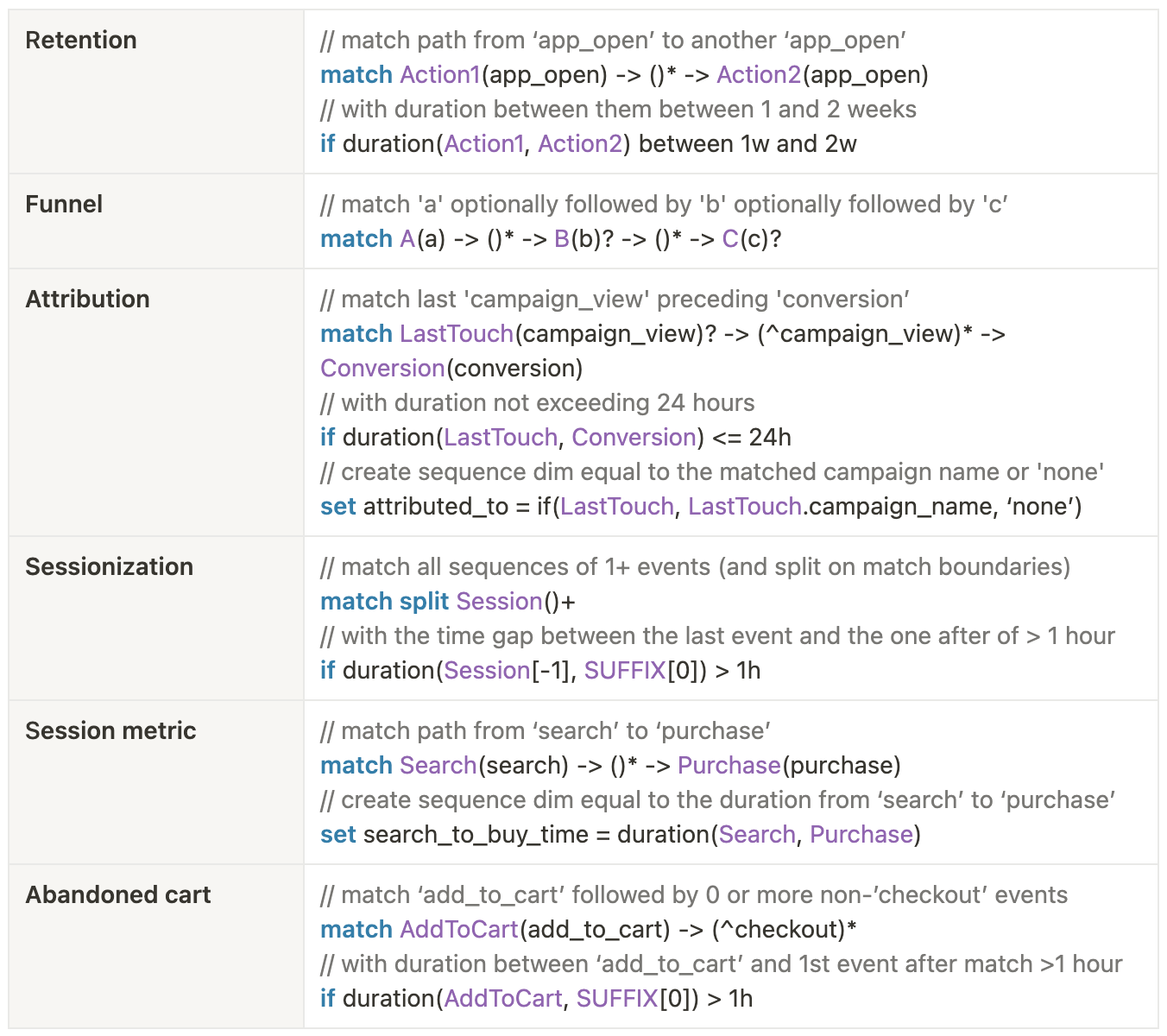The height and width of the screenshot is (1036, 1167).
Task: Click the '(^checkout)*' pattern
Action: pos(784,930)
